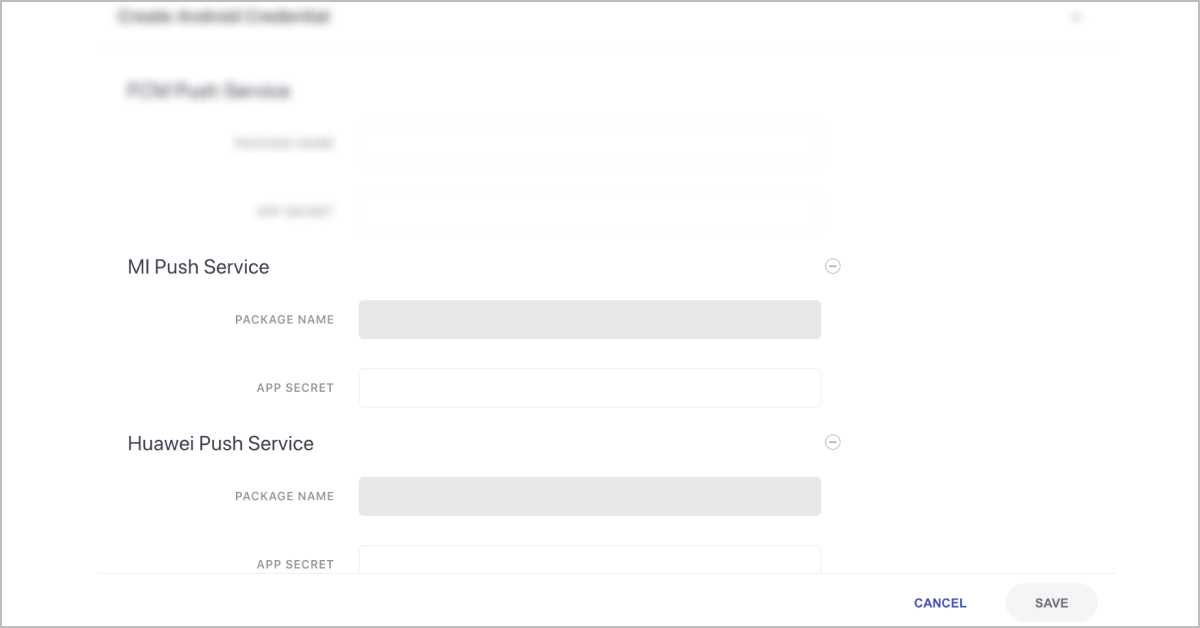The width and height of the screenshot is (1200, 628).
Task: Focus FCM Push Service Package Name field
Action: 589,144
